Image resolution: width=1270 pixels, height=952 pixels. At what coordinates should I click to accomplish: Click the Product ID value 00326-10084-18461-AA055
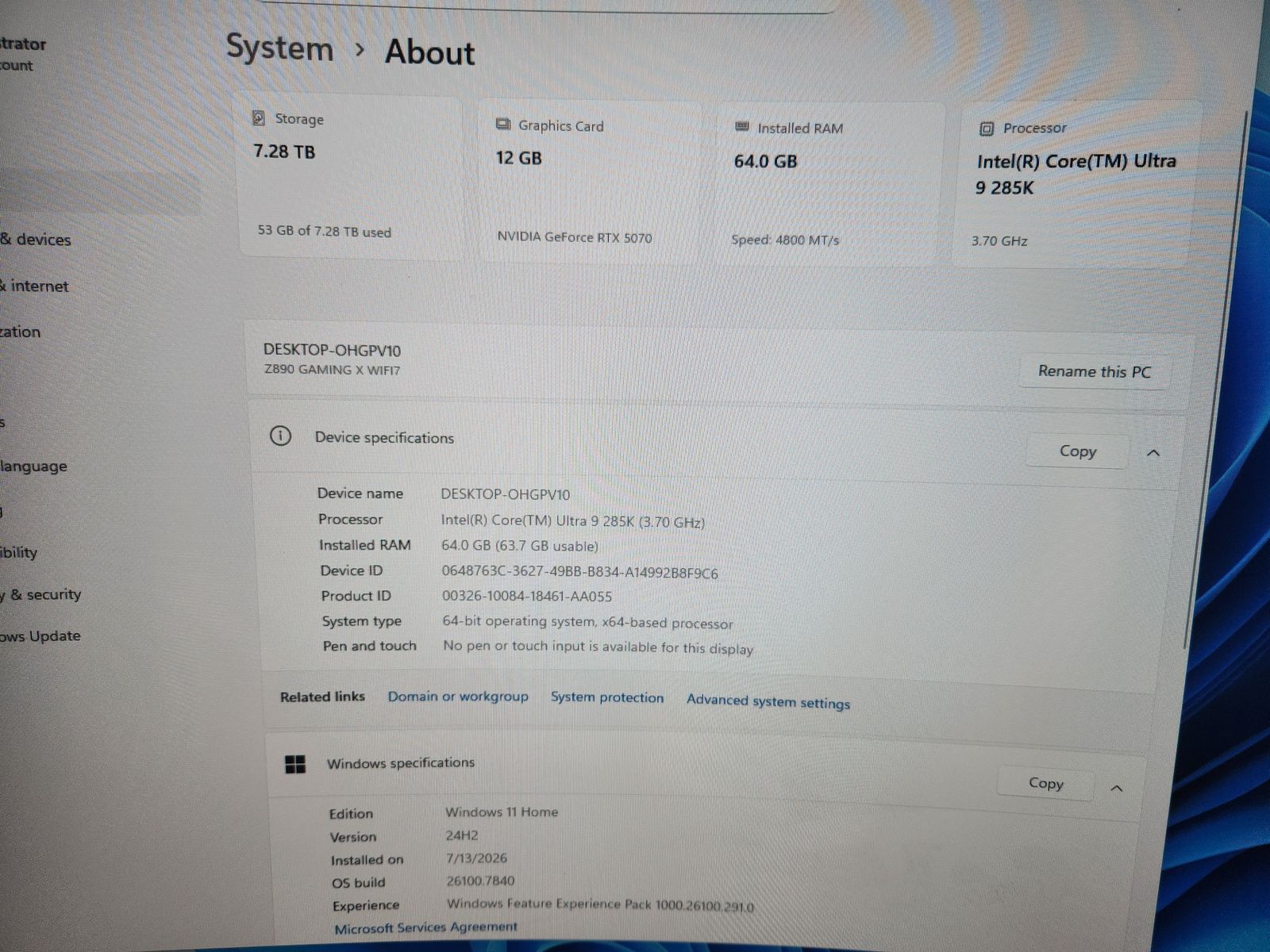point(526,596)
